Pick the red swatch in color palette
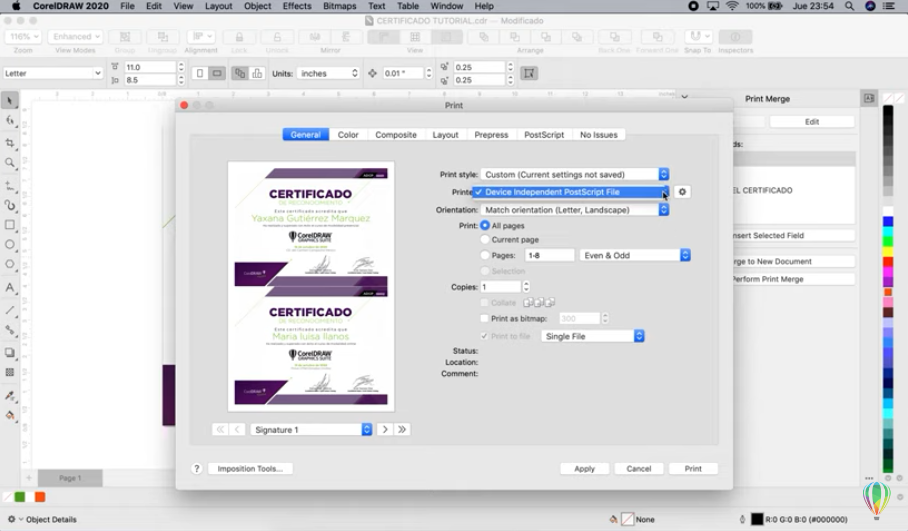The image size is (908, 531). pyautogui.click(x=888, y=262)
